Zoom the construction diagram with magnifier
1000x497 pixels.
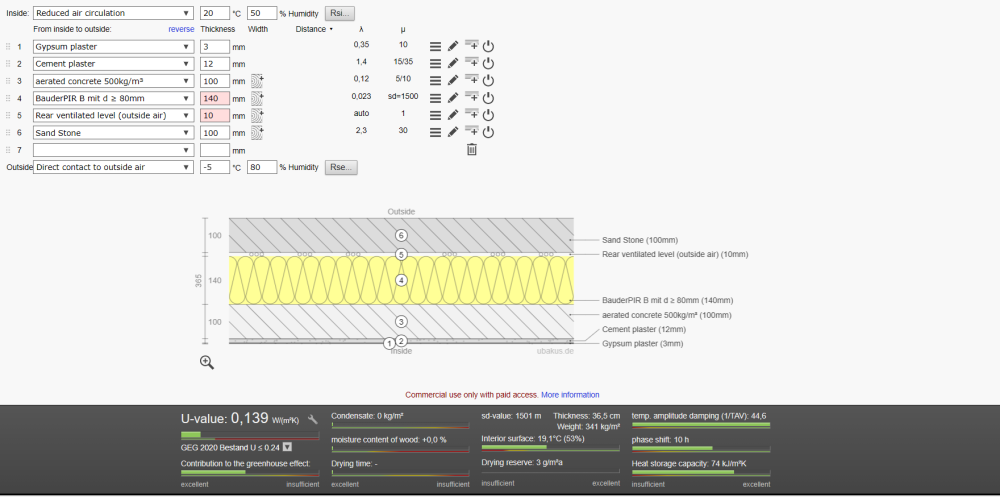(207, 362)
